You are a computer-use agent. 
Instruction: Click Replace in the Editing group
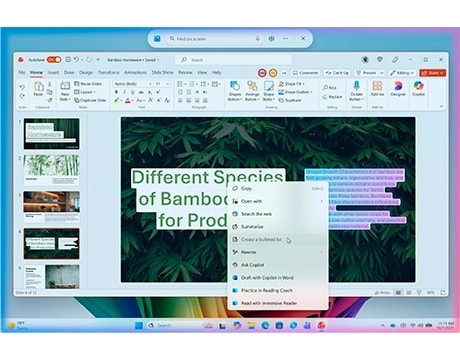pyautogui.click(x=332, y=97)
